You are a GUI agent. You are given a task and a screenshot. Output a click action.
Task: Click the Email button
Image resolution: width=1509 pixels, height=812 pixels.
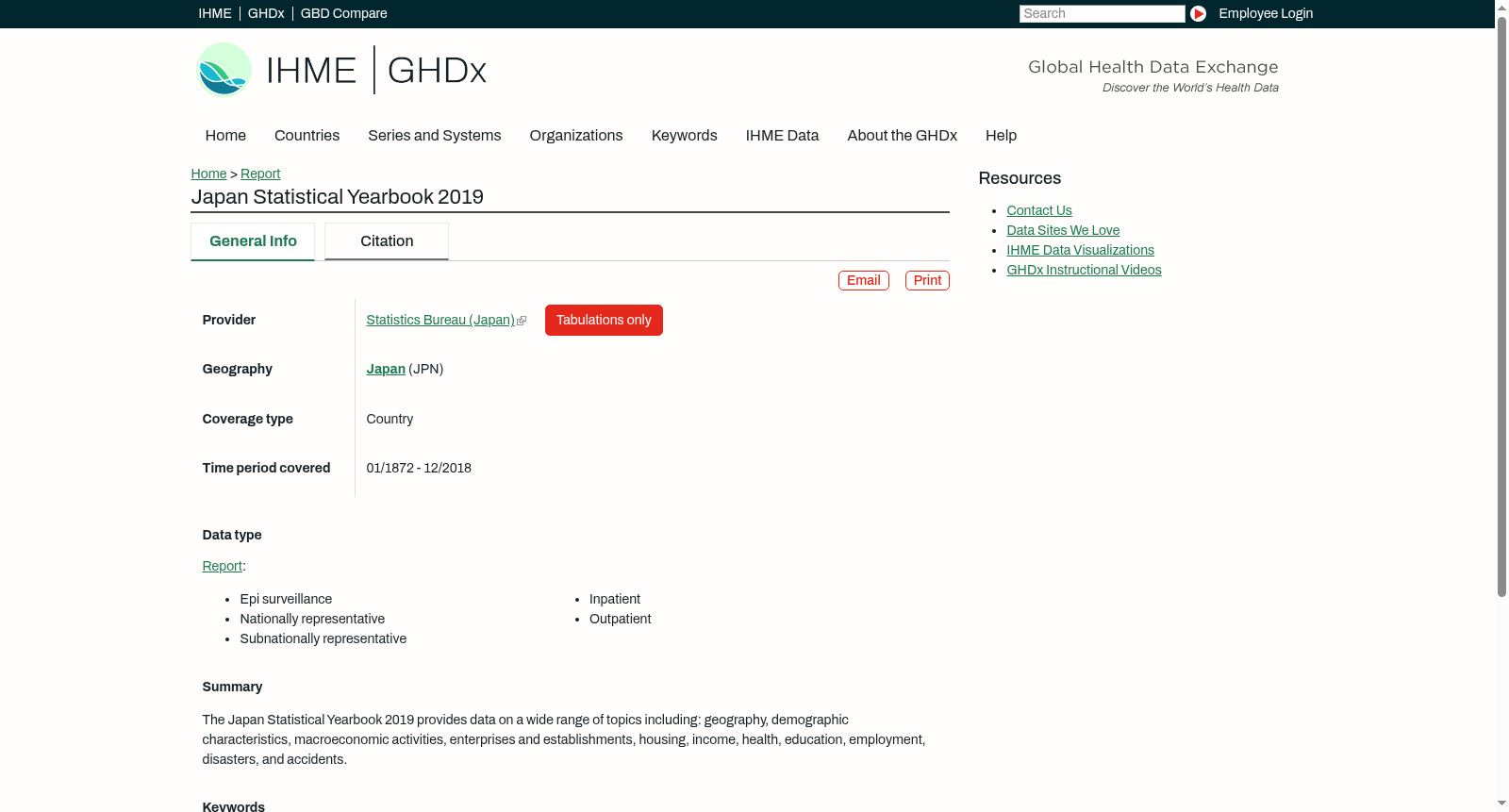click(x=864, y=281)
